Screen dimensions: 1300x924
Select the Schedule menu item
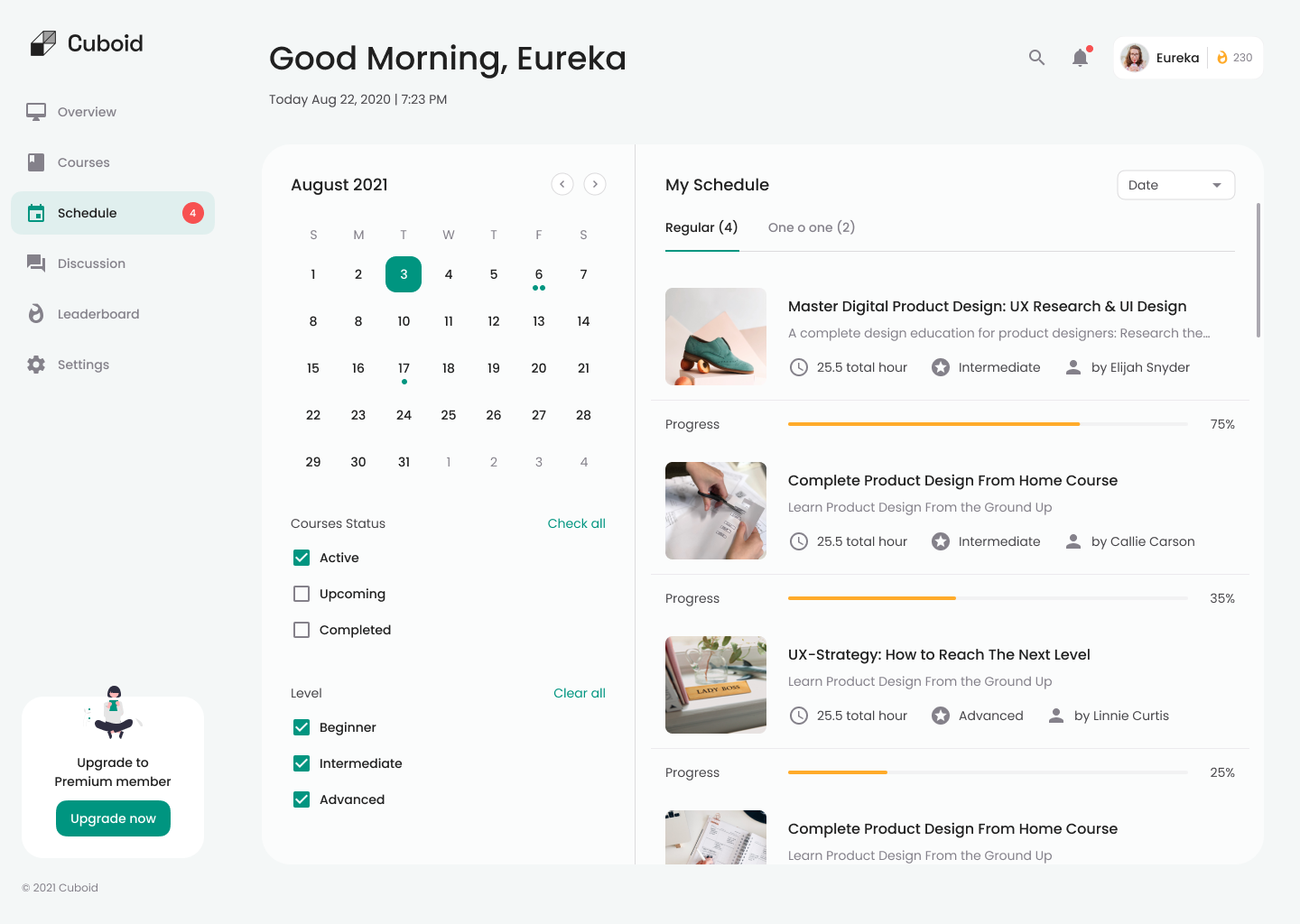(x=88, y=213)
